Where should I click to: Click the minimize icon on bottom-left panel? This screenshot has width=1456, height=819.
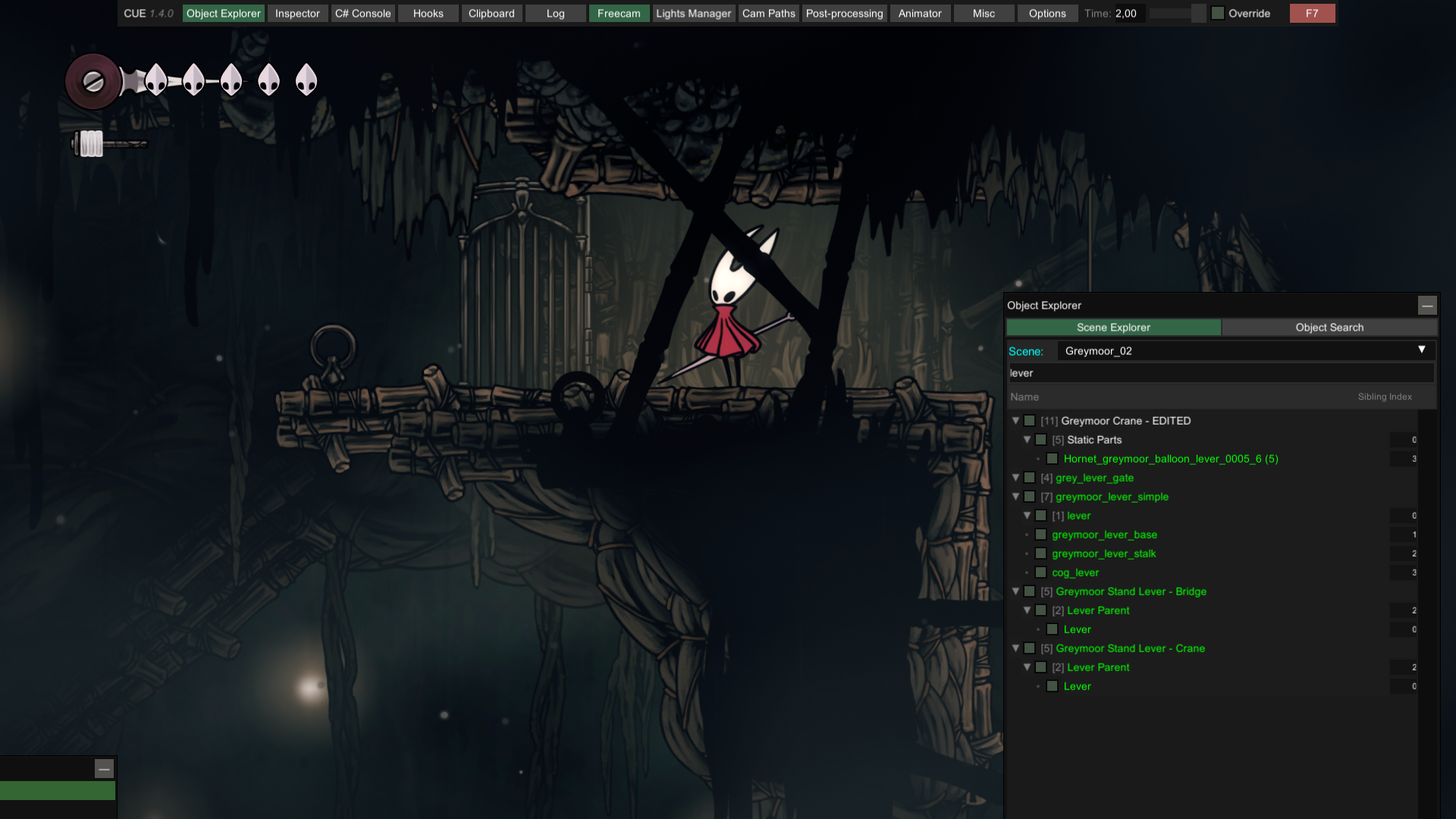point(104,769)
